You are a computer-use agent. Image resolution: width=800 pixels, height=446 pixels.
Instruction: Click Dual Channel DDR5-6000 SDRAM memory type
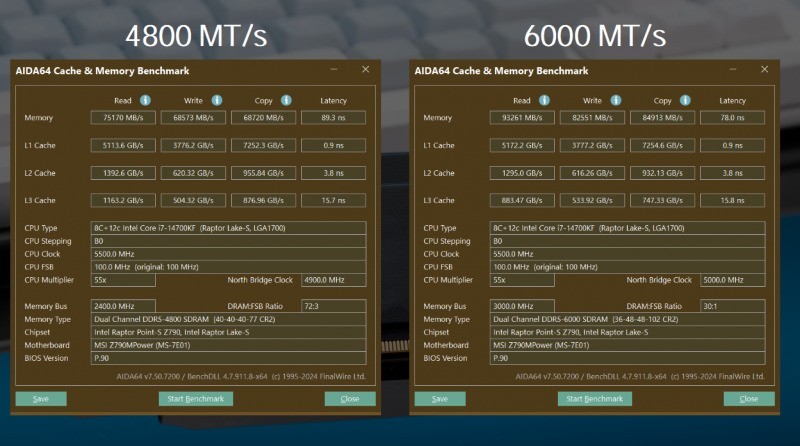tap(627, 319)
